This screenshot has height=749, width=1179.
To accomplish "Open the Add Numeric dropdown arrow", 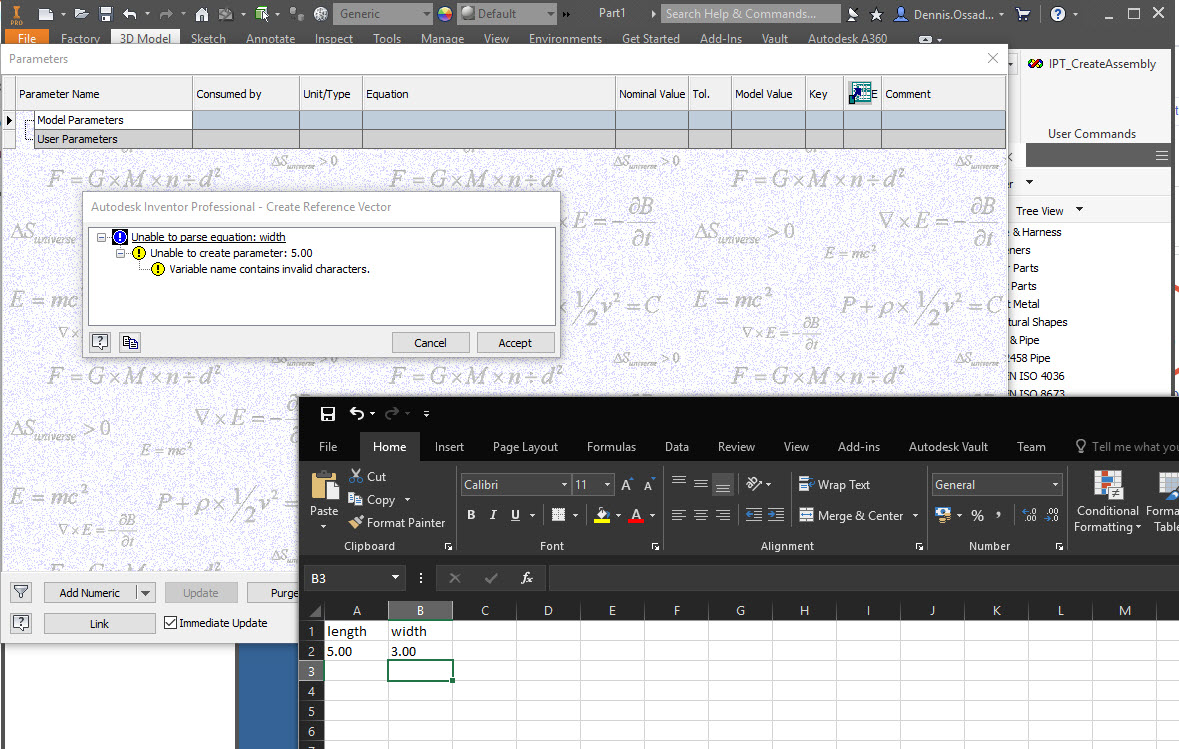I will [x=145, y=593].
